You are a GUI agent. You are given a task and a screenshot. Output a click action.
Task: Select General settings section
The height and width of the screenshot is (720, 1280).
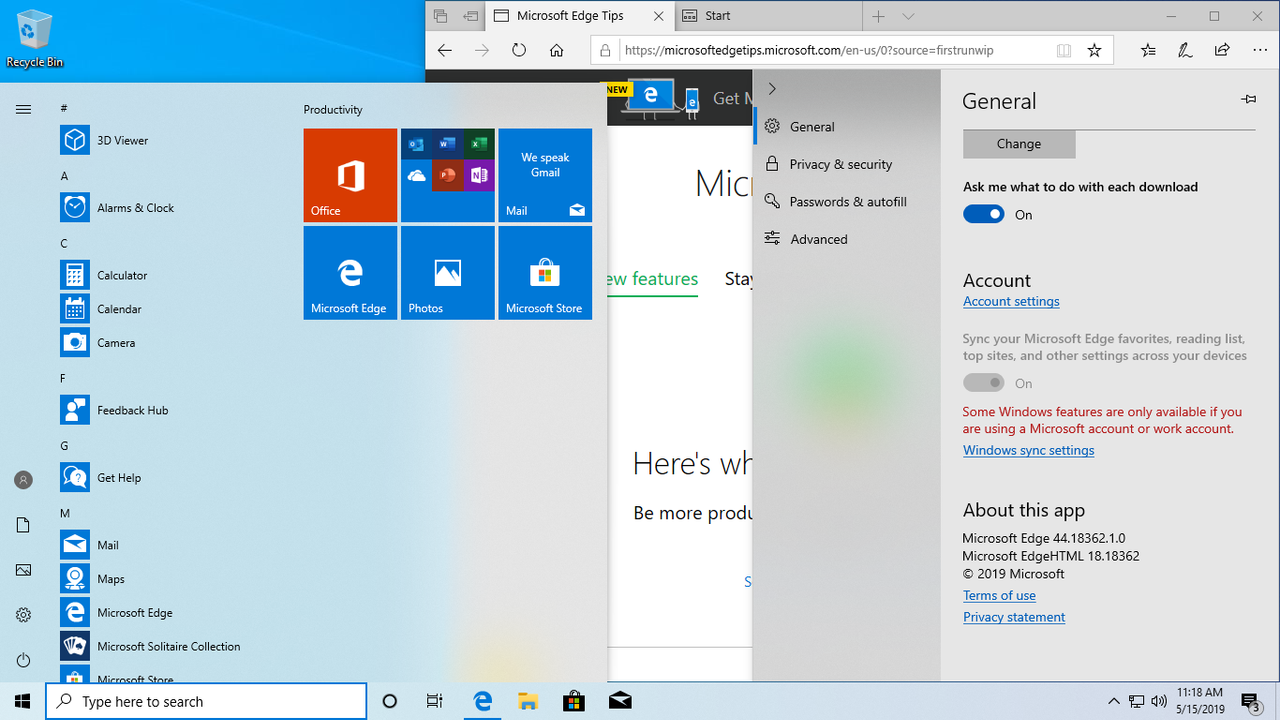[848, 127]
